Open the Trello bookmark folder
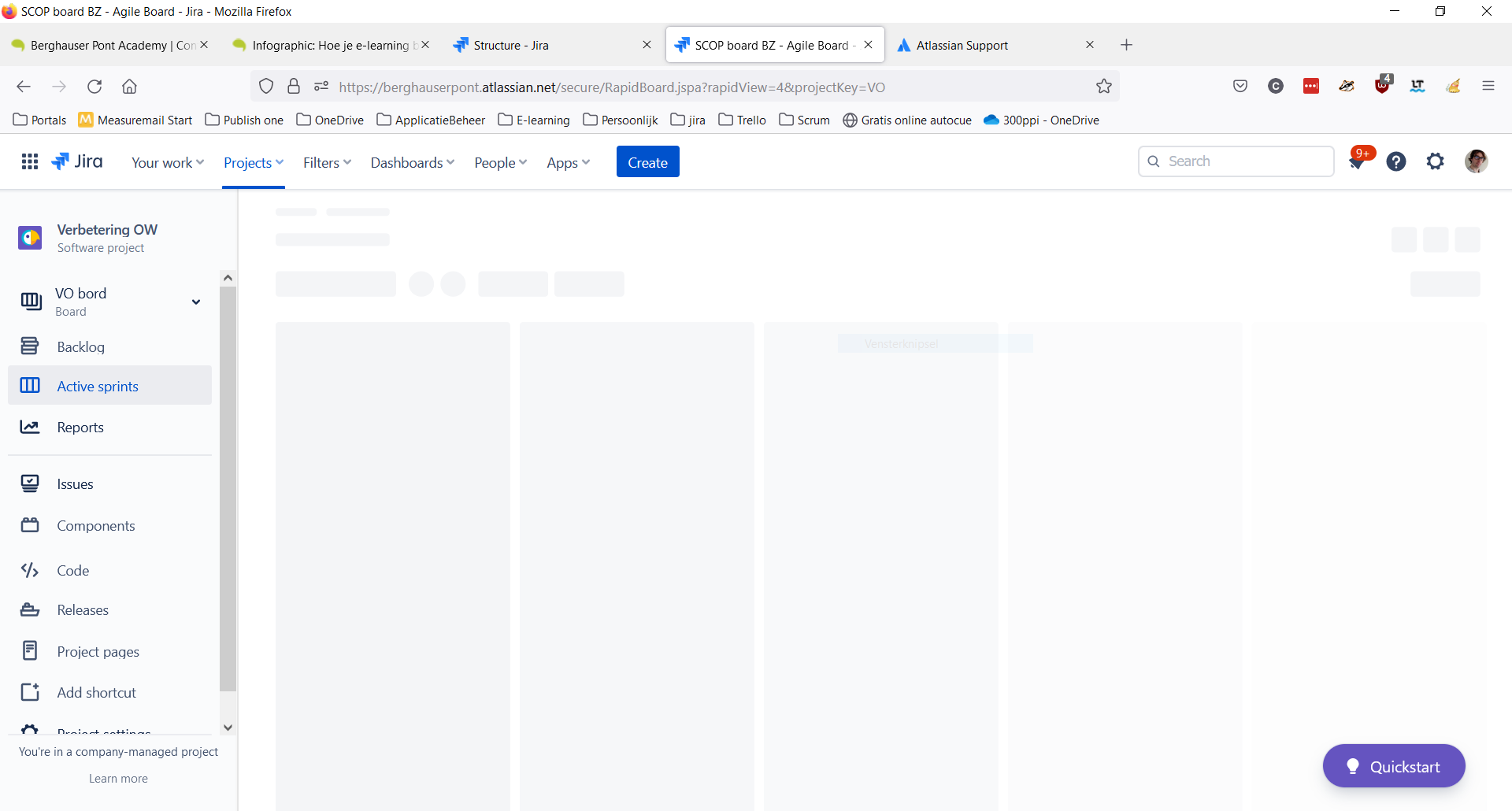Screen dimensions: 1512x811 742,120
